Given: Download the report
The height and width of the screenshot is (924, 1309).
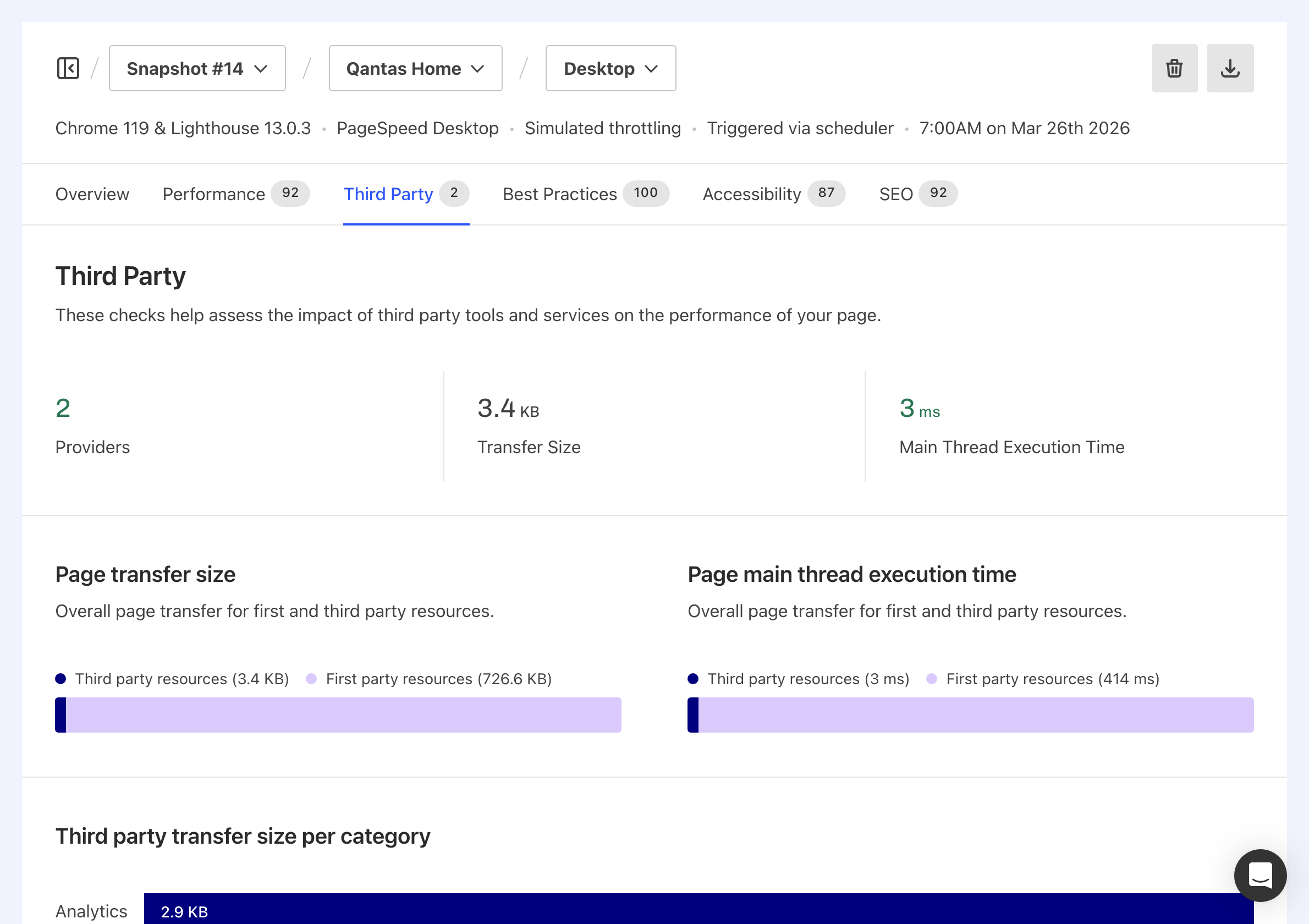Looking at the screenshot, I should click(1229, 68).
